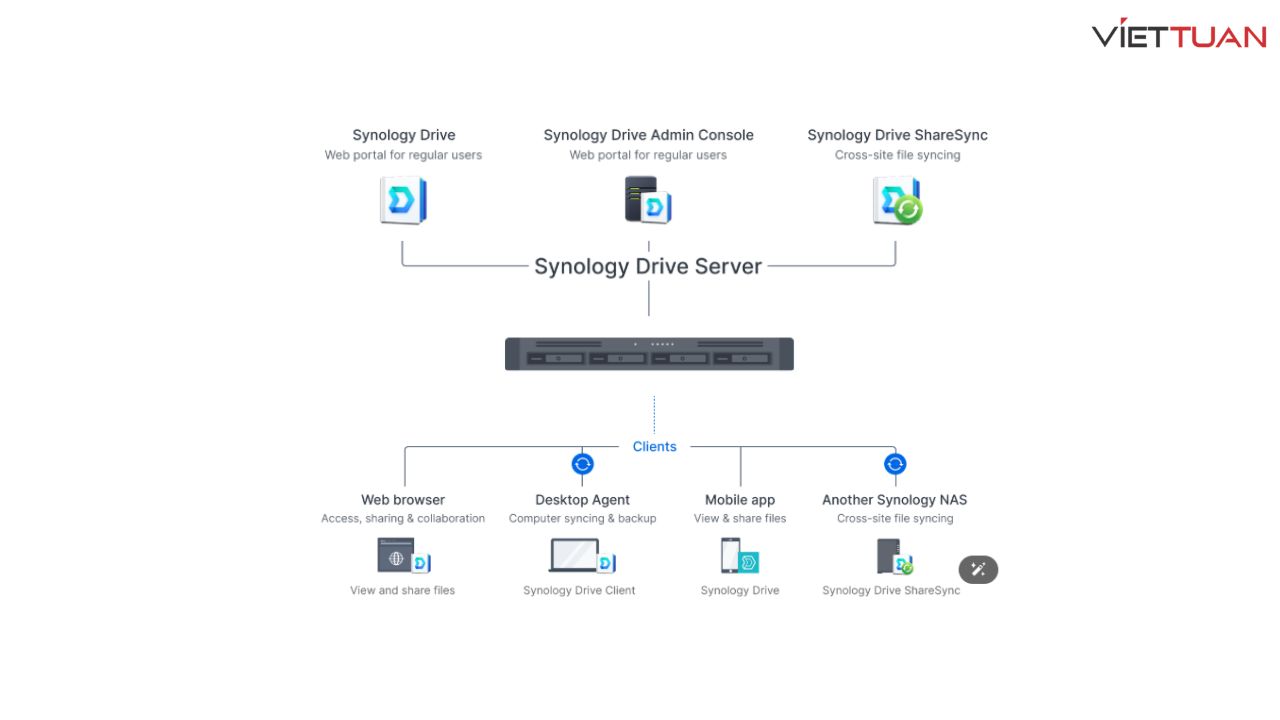Click the Desktop Agent heading
Viewport: 1280px width, 720px height.
[x=582, y=500]
